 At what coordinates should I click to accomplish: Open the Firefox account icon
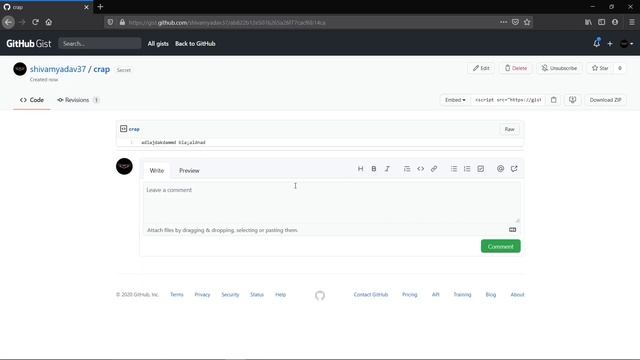[615, 22]
